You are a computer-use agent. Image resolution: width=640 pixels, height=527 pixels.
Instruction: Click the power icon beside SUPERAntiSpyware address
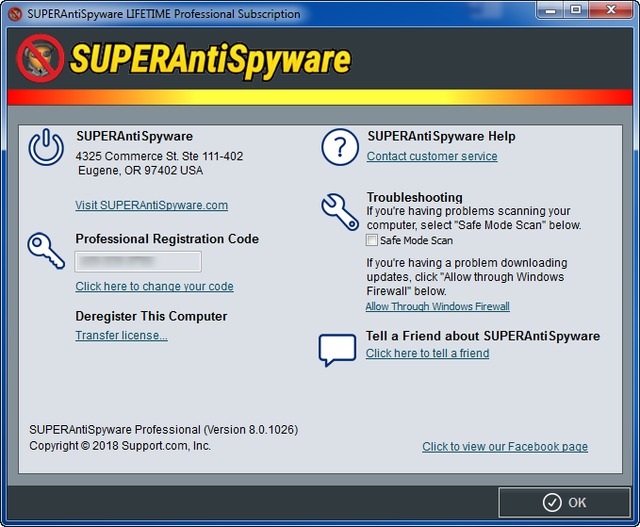(46, 148)
